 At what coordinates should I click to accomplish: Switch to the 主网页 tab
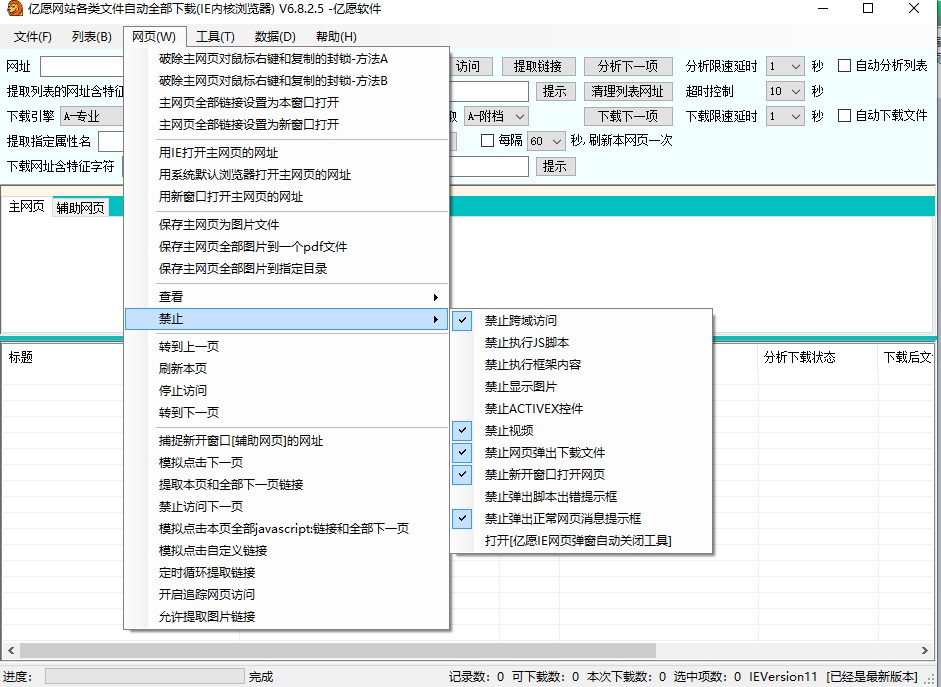[26, 207]
